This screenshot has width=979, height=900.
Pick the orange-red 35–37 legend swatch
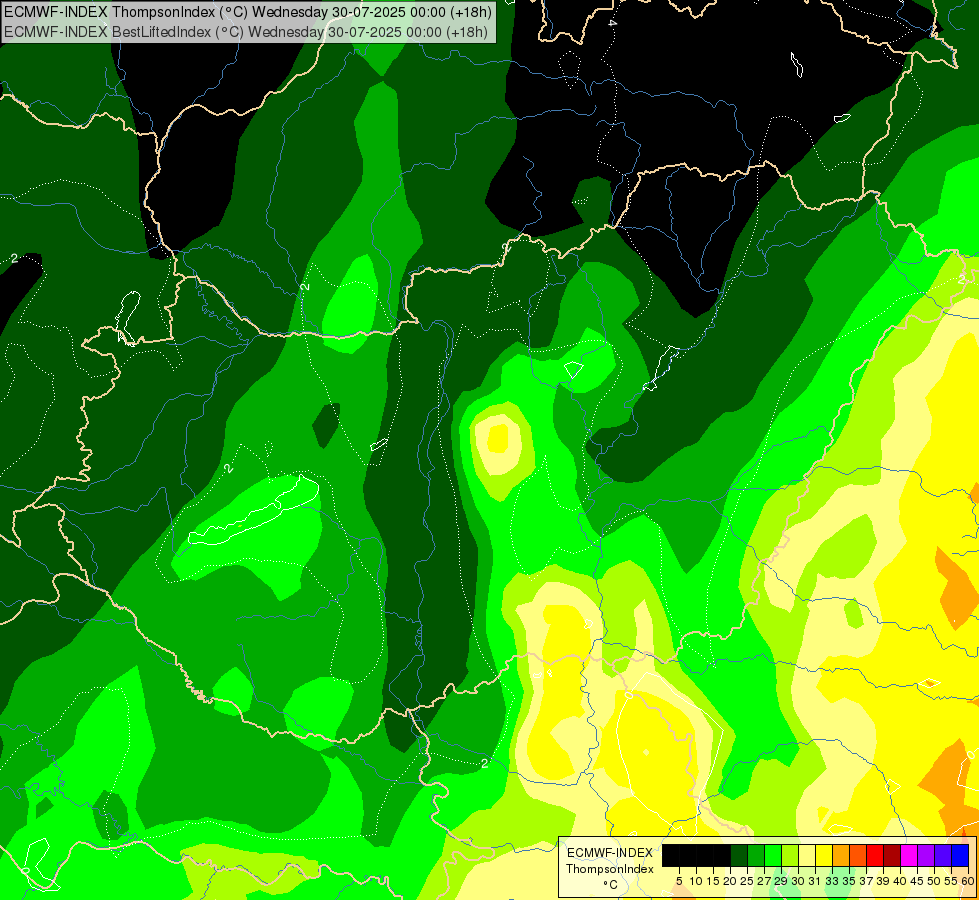point(858,855)
